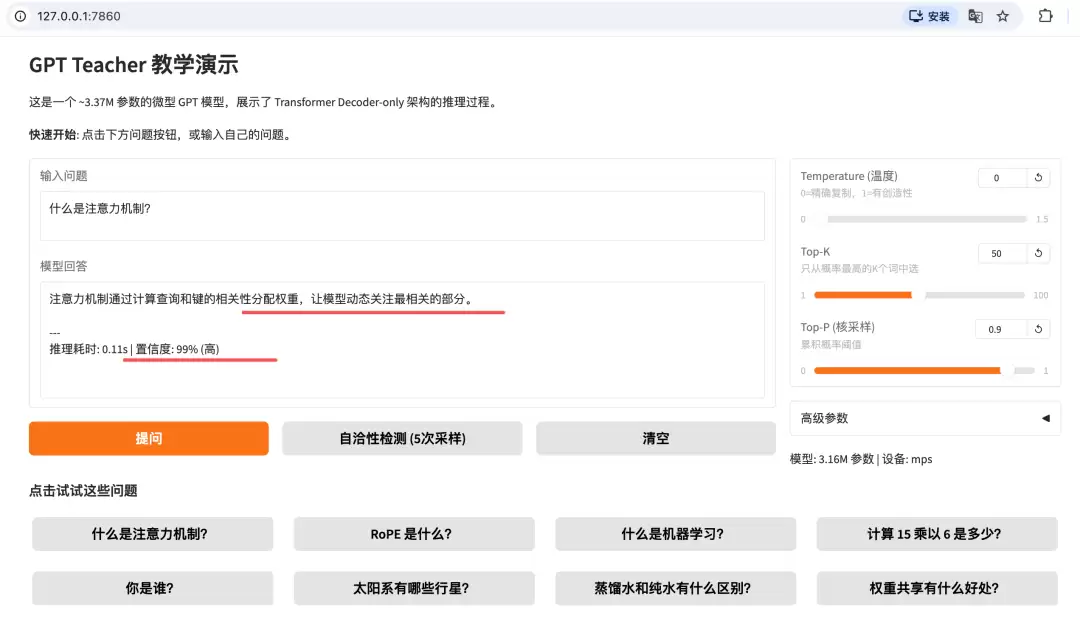Select example question 什么是机器学习?
Viewport: 1080px width, 624px height.
pyautogui.click(x=676, y=534)
